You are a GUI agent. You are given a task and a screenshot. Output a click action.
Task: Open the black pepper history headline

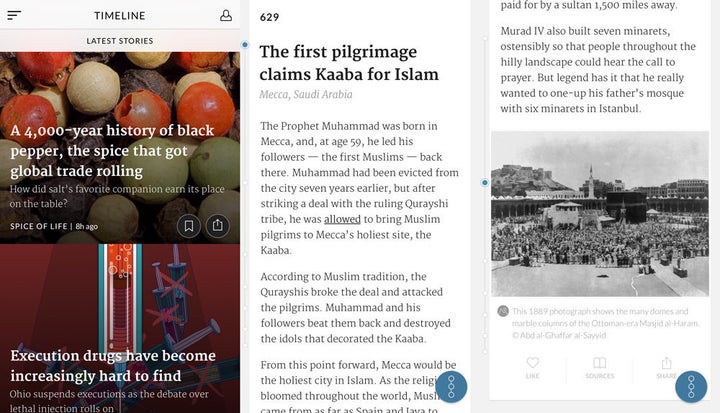point(112,151)
